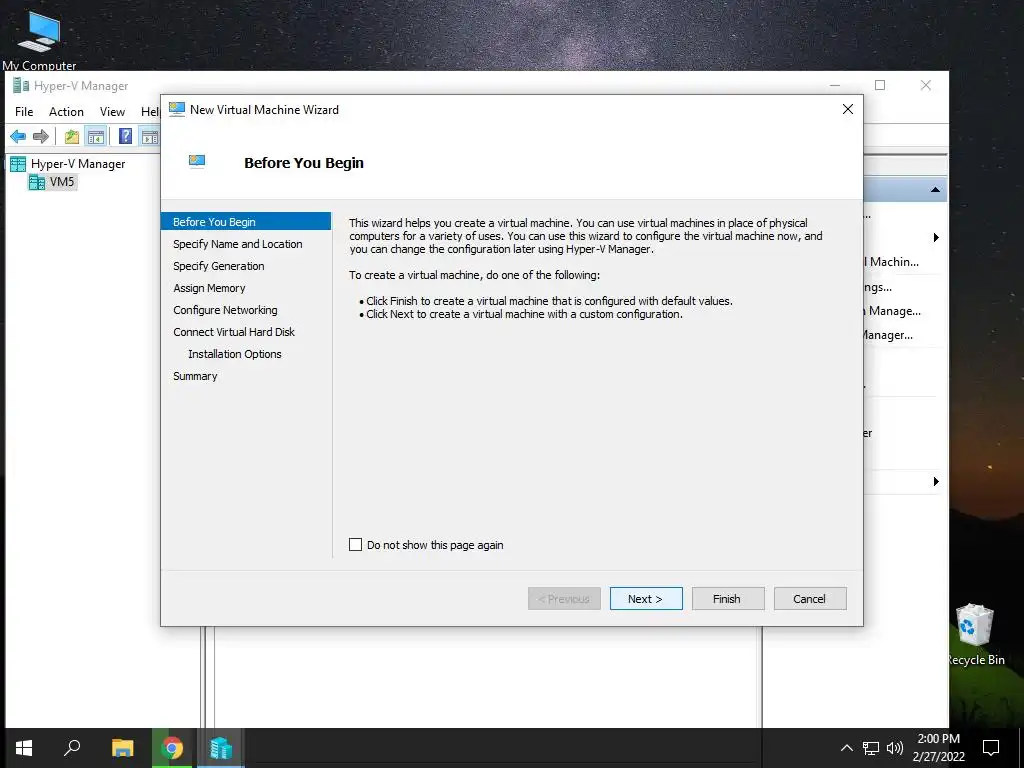The image size is (1024, 768).
Task: Open the Windows Start menu
Action: (x=24, y=748)
